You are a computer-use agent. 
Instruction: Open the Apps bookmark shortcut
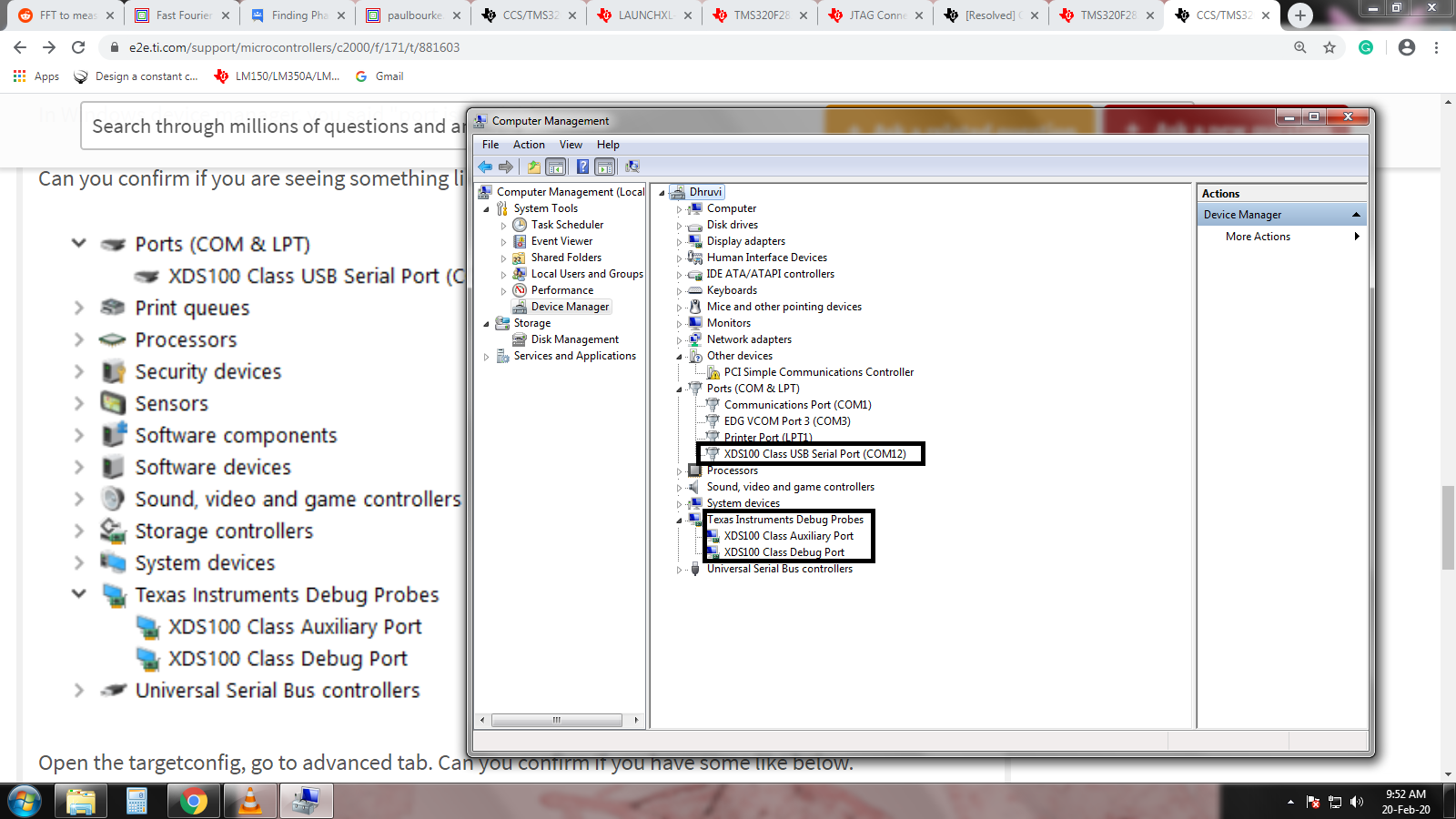click(x=36, y=76)
